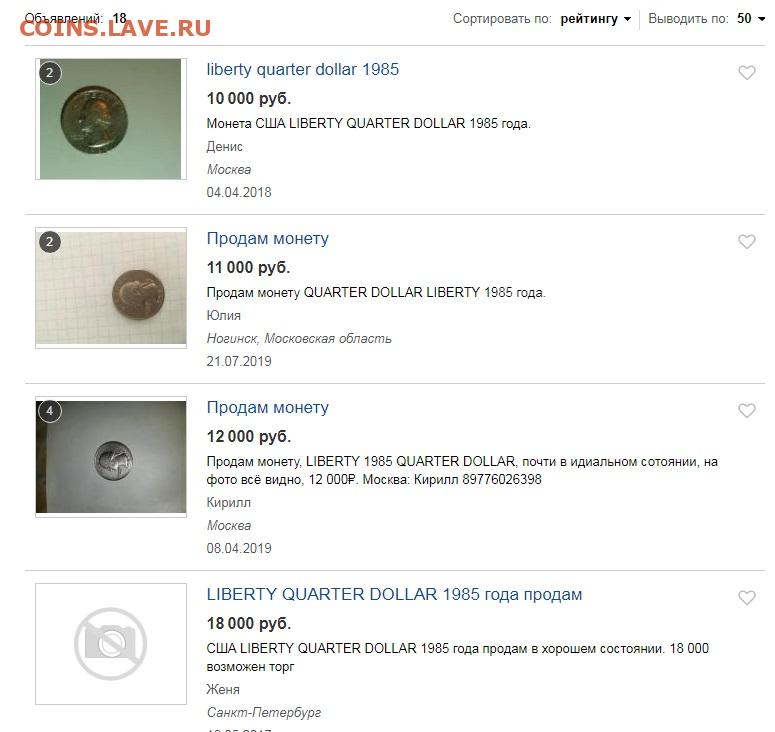Click the photo count badge showing 4
This screenshot has height=732, width=775.
[x=49, y=411]
